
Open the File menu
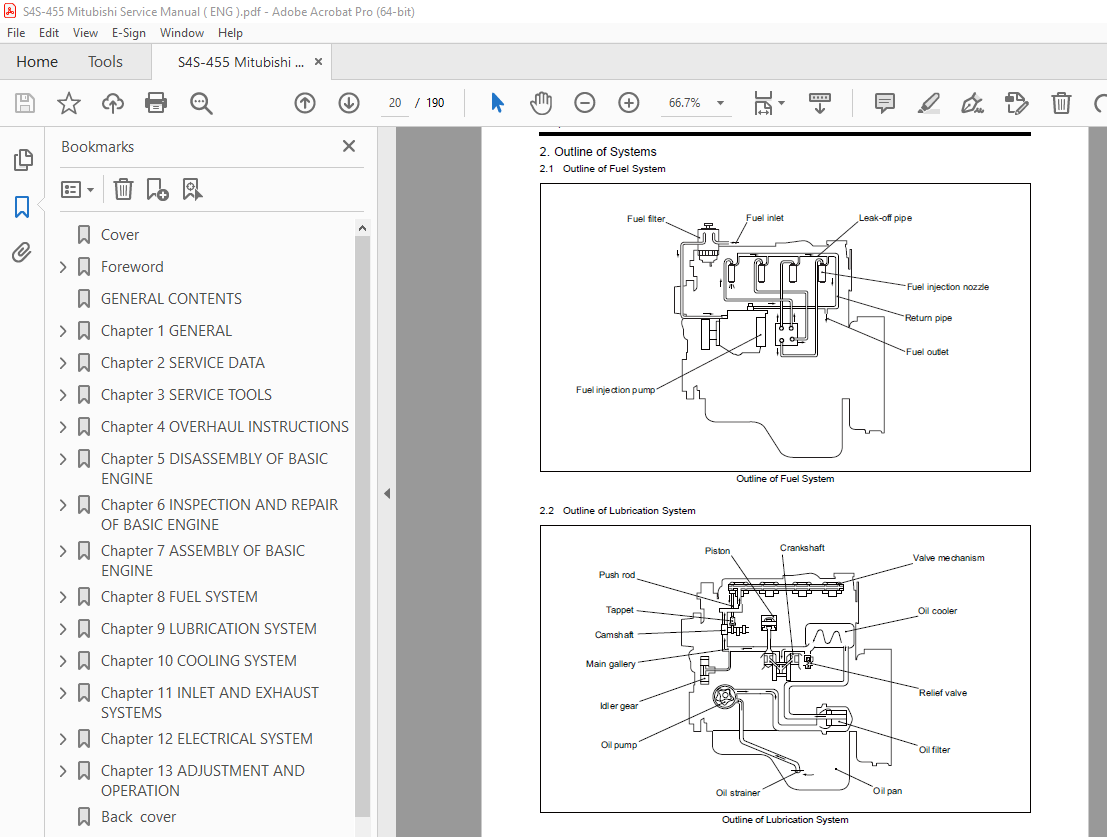pos(16,32)
